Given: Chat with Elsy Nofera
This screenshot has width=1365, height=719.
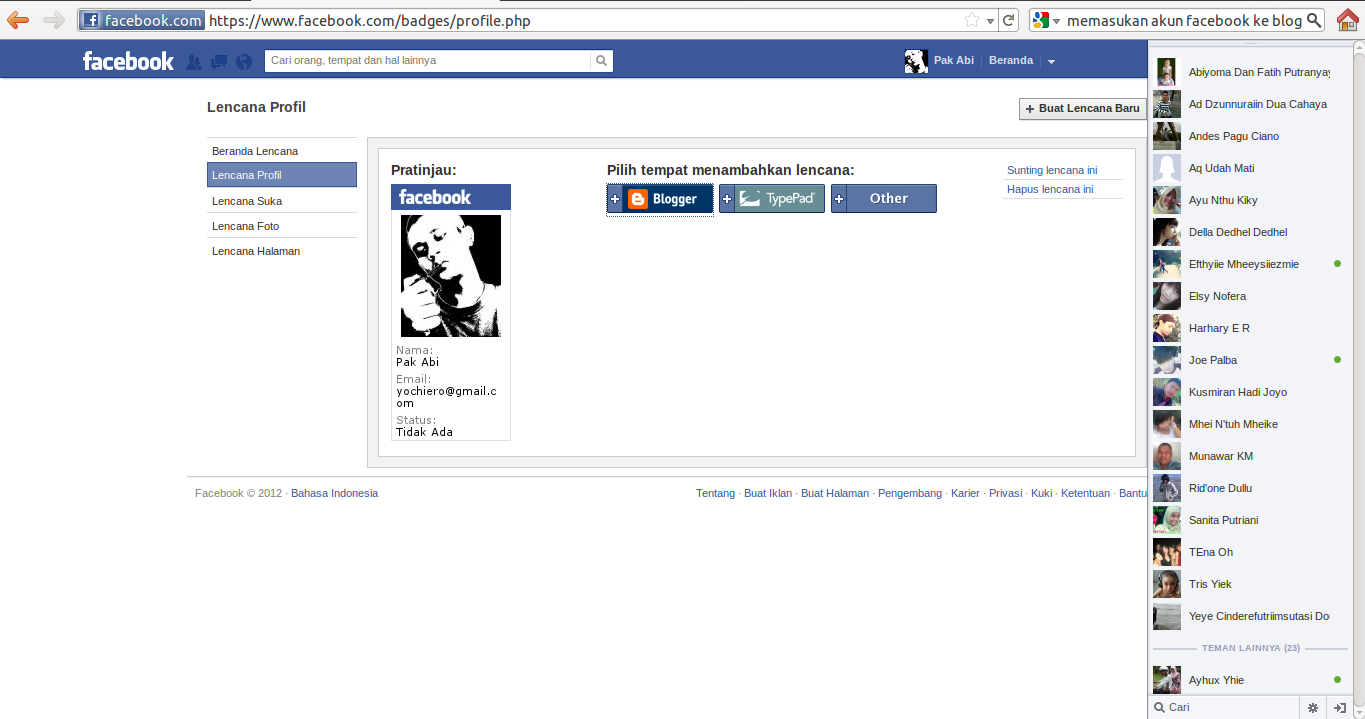Looking at the screenshot, I should click(1248, 296).
